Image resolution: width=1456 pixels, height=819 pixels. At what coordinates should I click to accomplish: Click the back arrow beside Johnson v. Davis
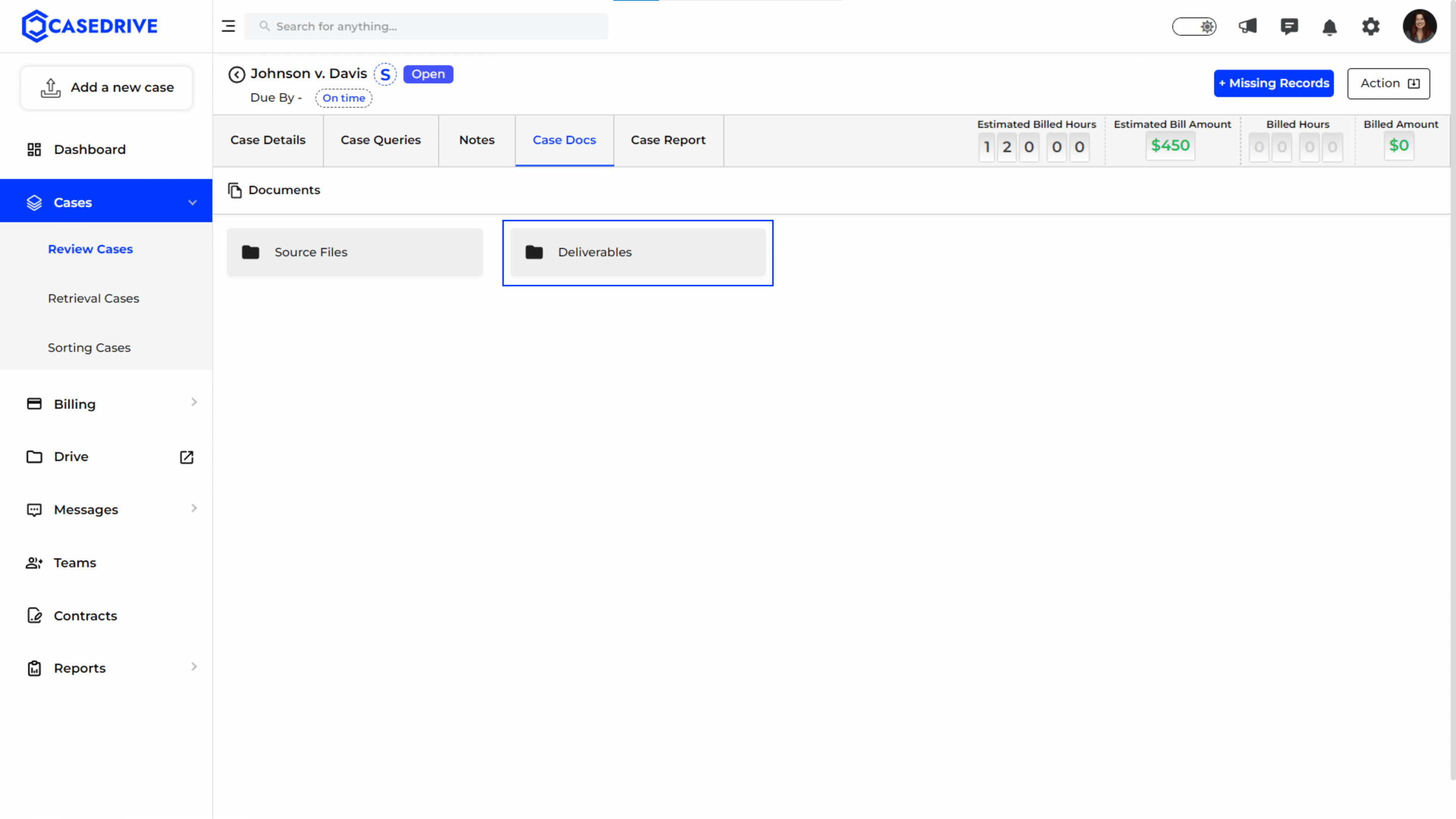[236, 75]
